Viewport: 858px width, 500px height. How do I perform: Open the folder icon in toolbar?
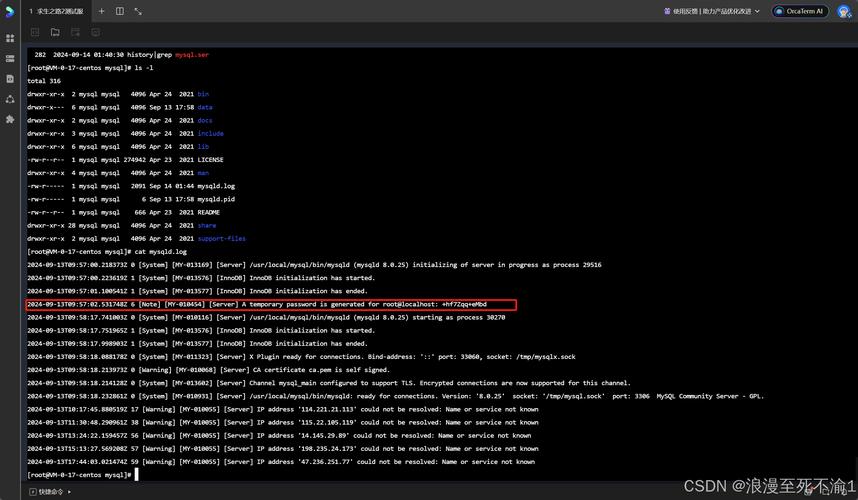pyautogui.click(x=55, y=32)
